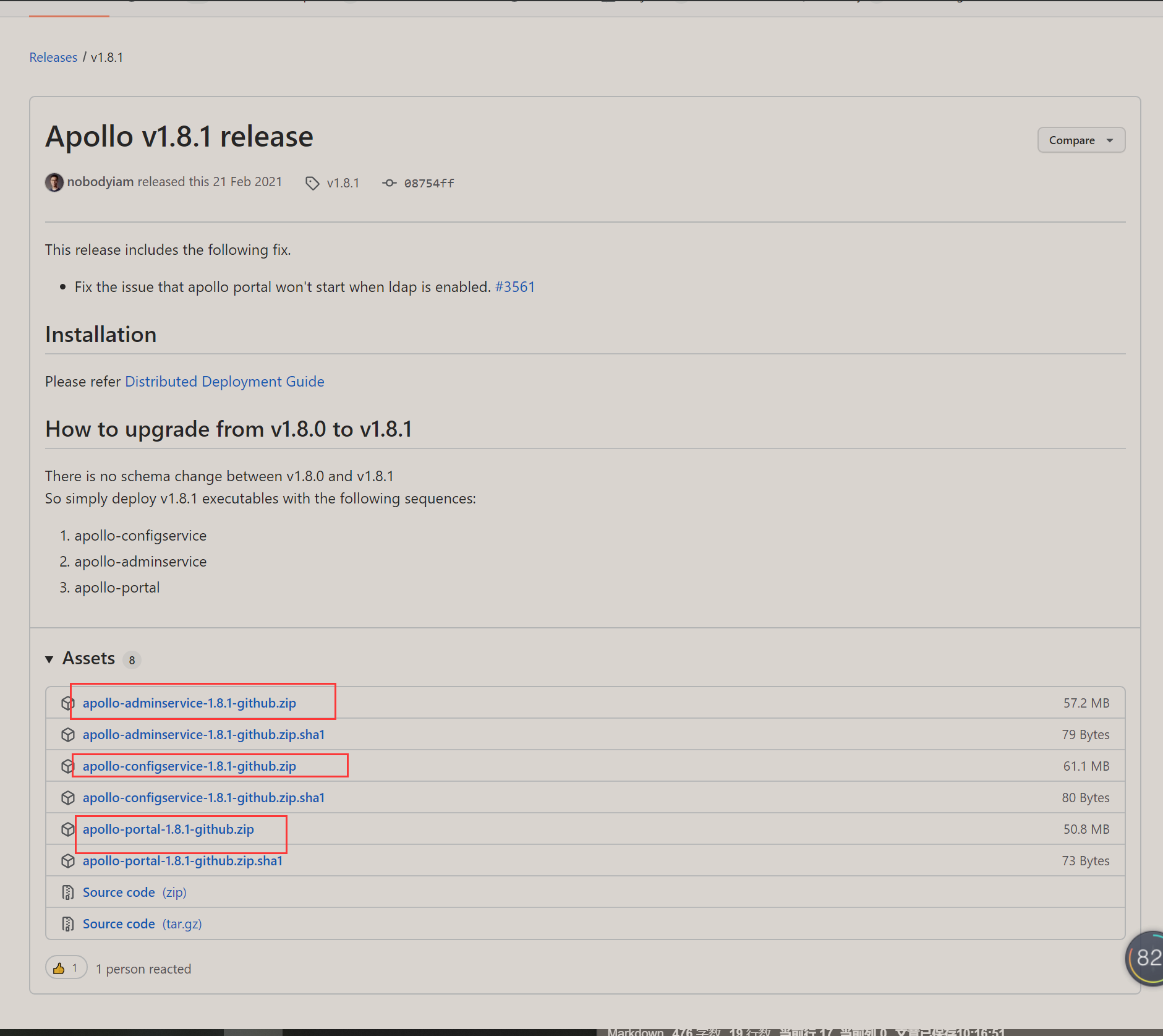Click the 'apollo-portal' list item

pos(117,588)
